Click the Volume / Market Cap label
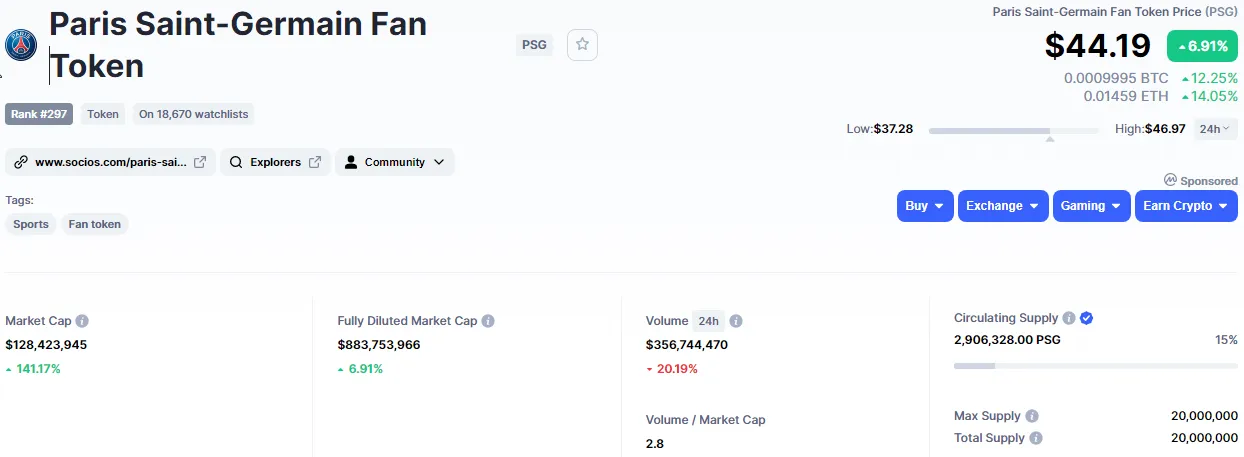Viewport: 1244px width, 457px height. pos(706,420)
